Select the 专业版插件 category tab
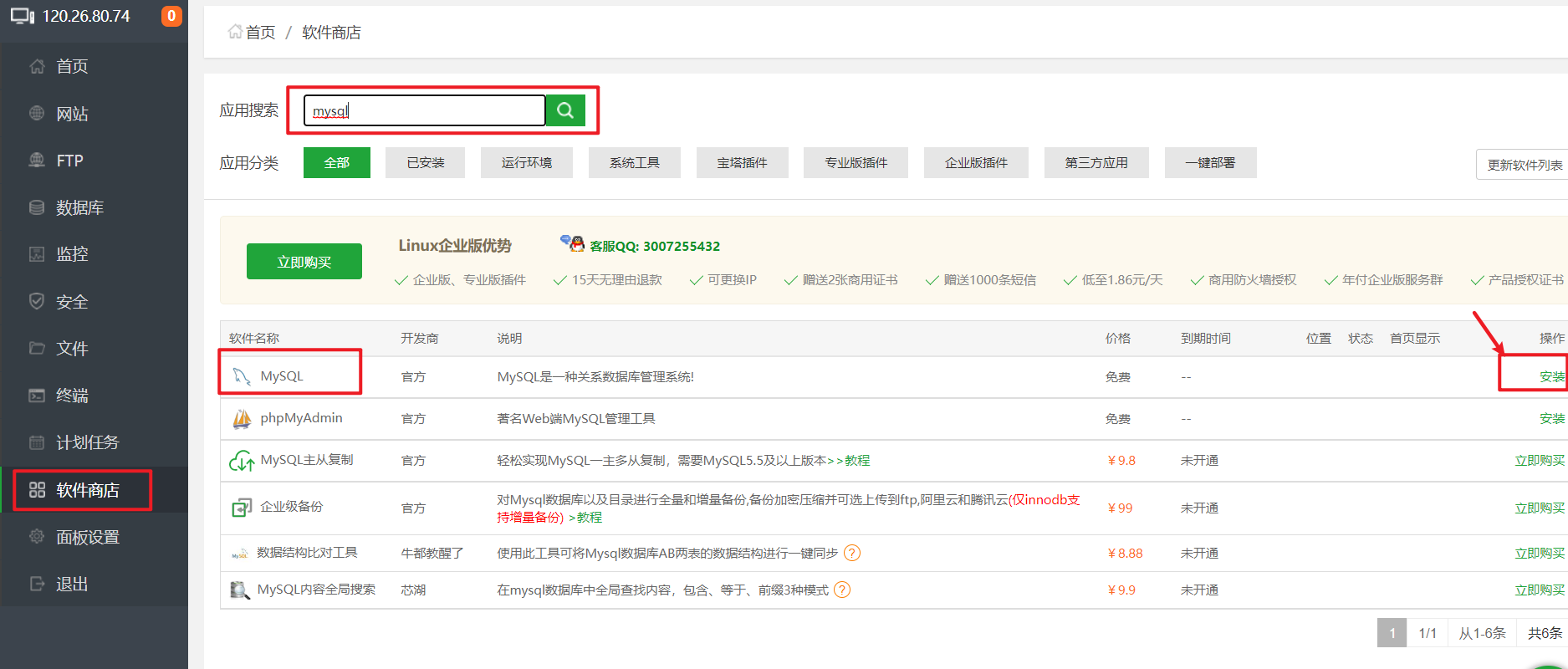Viewport: 1568px width, 669px height. (856, 162)
